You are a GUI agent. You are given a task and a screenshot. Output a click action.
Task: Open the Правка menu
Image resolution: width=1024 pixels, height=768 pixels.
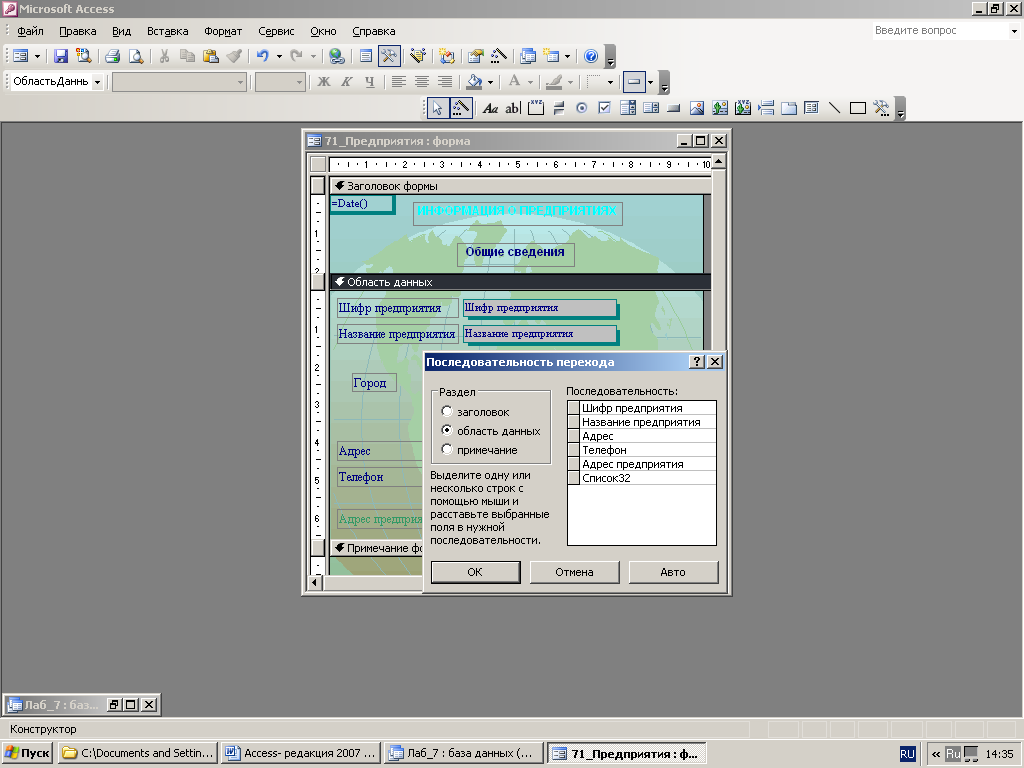78,31
